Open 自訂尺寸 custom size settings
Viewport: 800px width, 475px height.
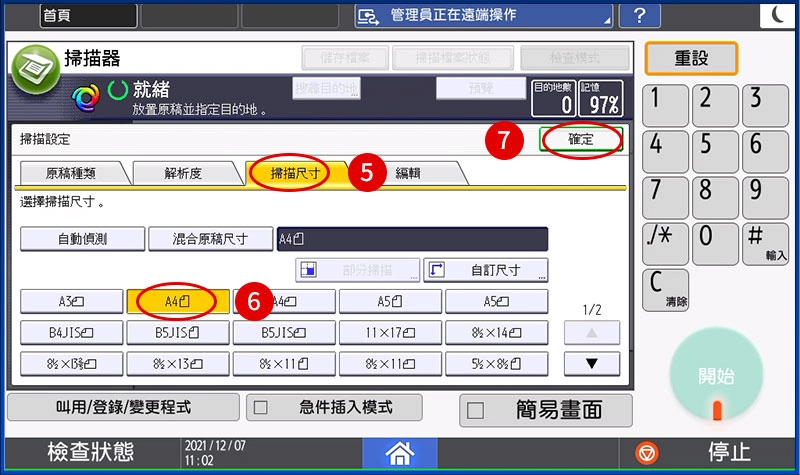pyautogui.click(x=486, y=270)
